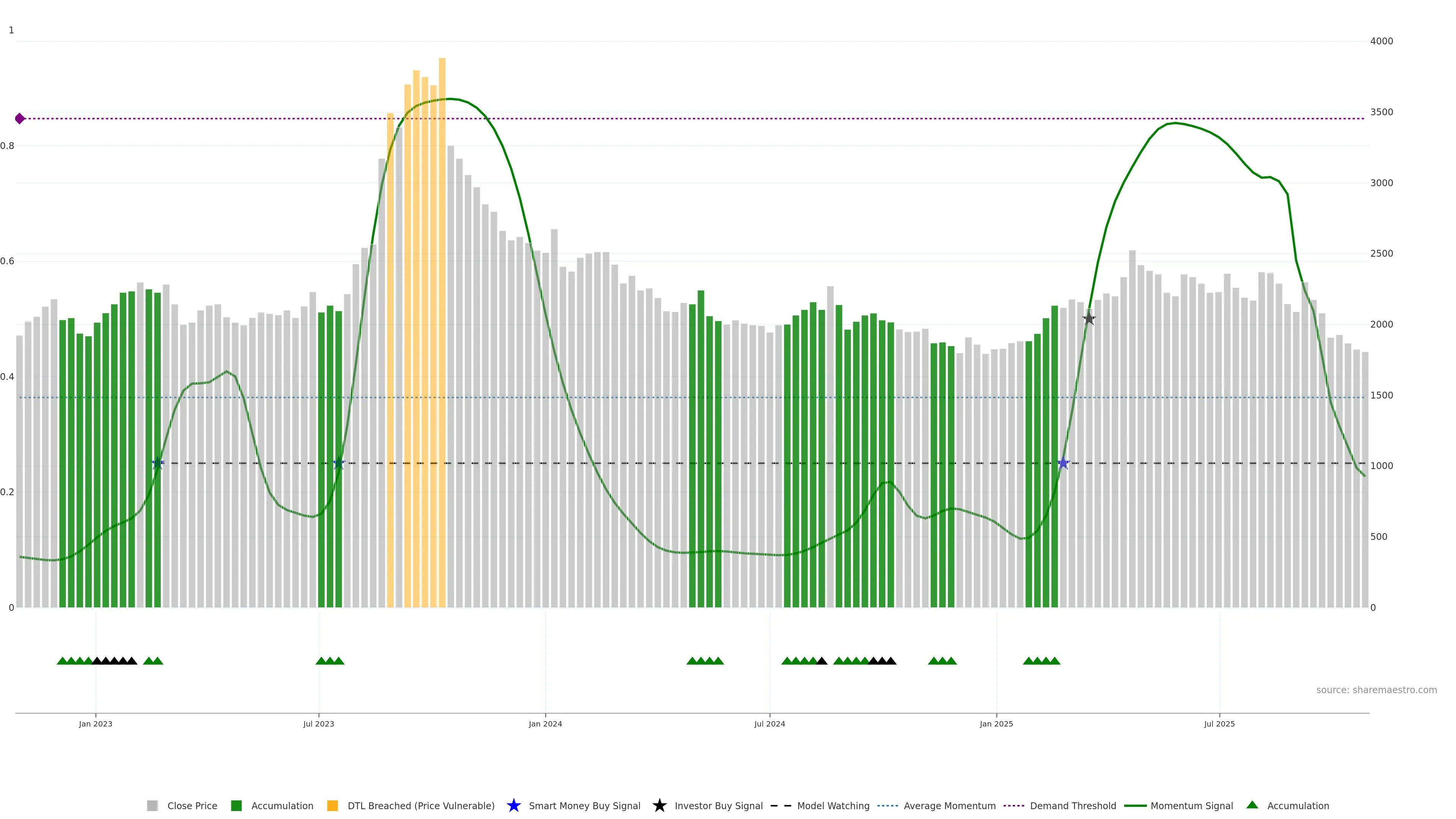This screenshot has width=1456, height=819.
Task: Click the blue Smart Money star near July 2023
Action: [339, 463]
